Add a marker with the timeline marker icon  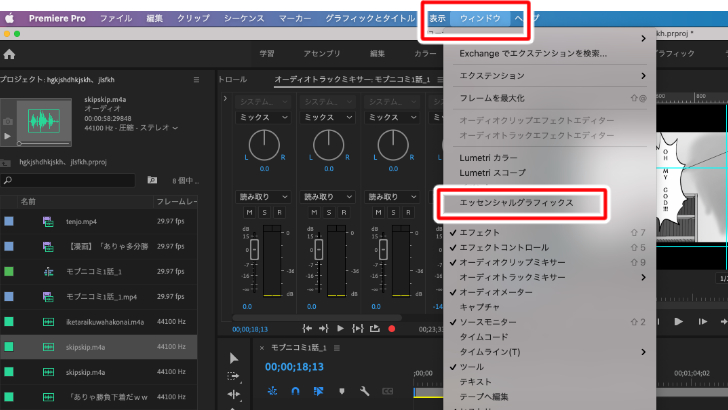click(342, 391)
